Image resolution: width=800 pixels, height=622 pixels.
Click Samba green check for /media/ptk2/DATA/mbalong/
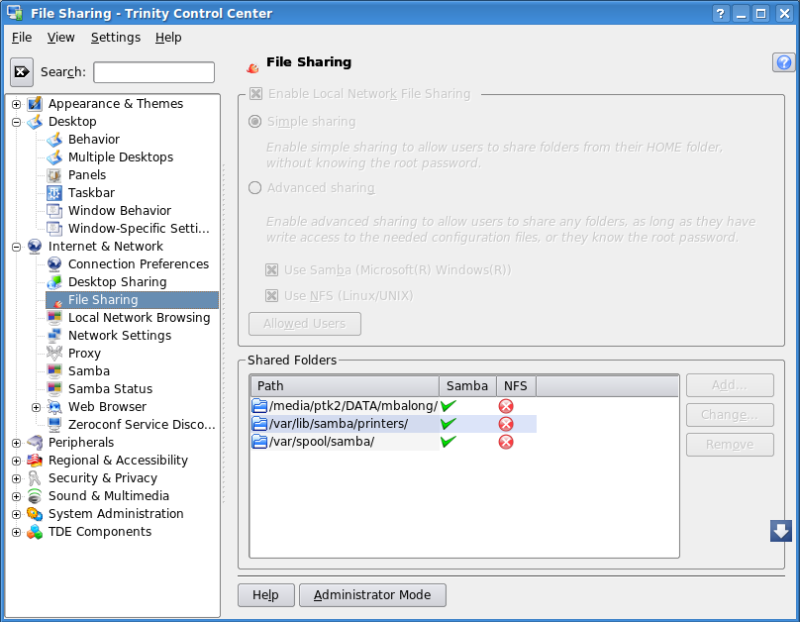(x=448, y=406)
